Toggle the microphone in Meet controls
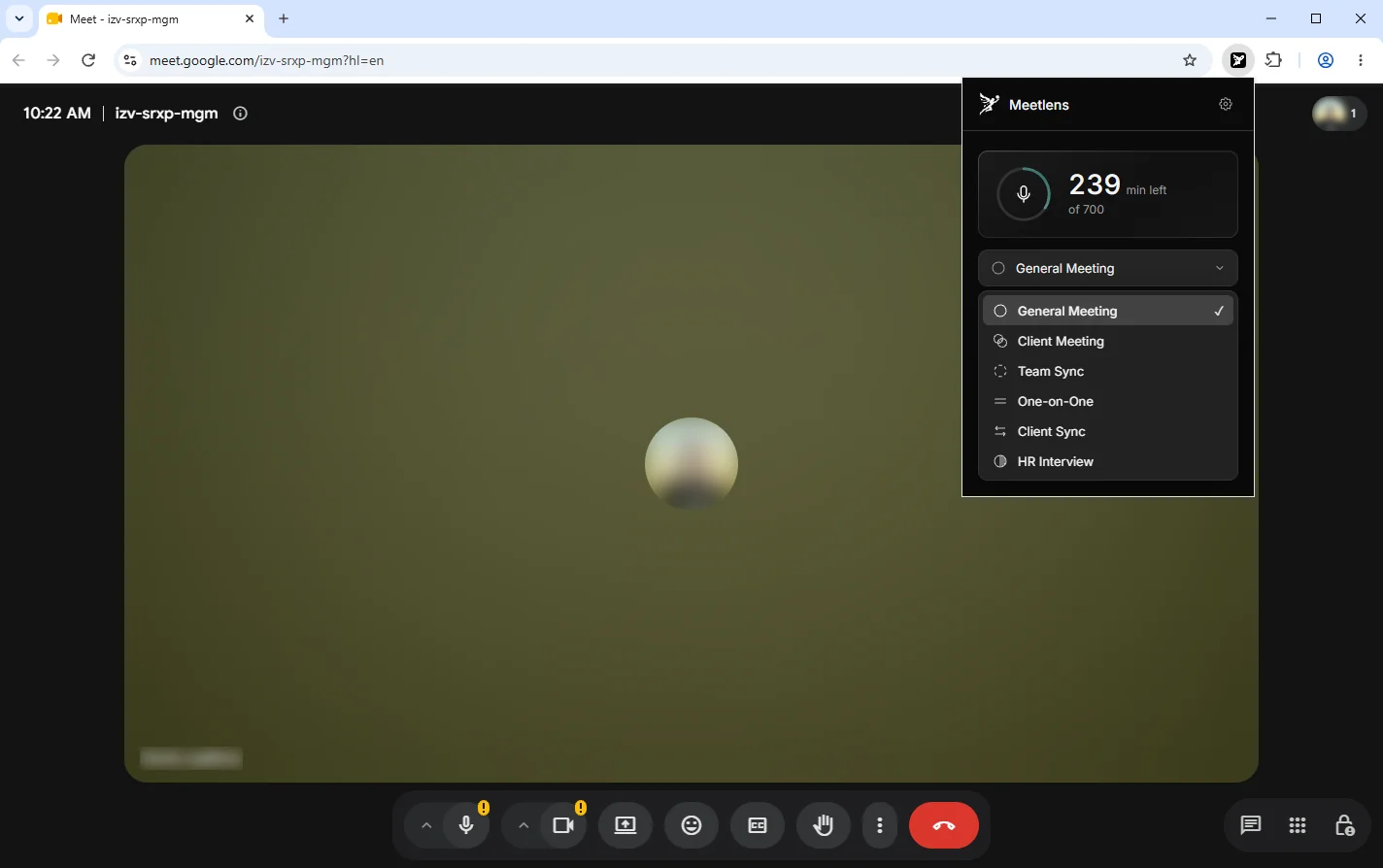1383x868 pixels. 466,825
